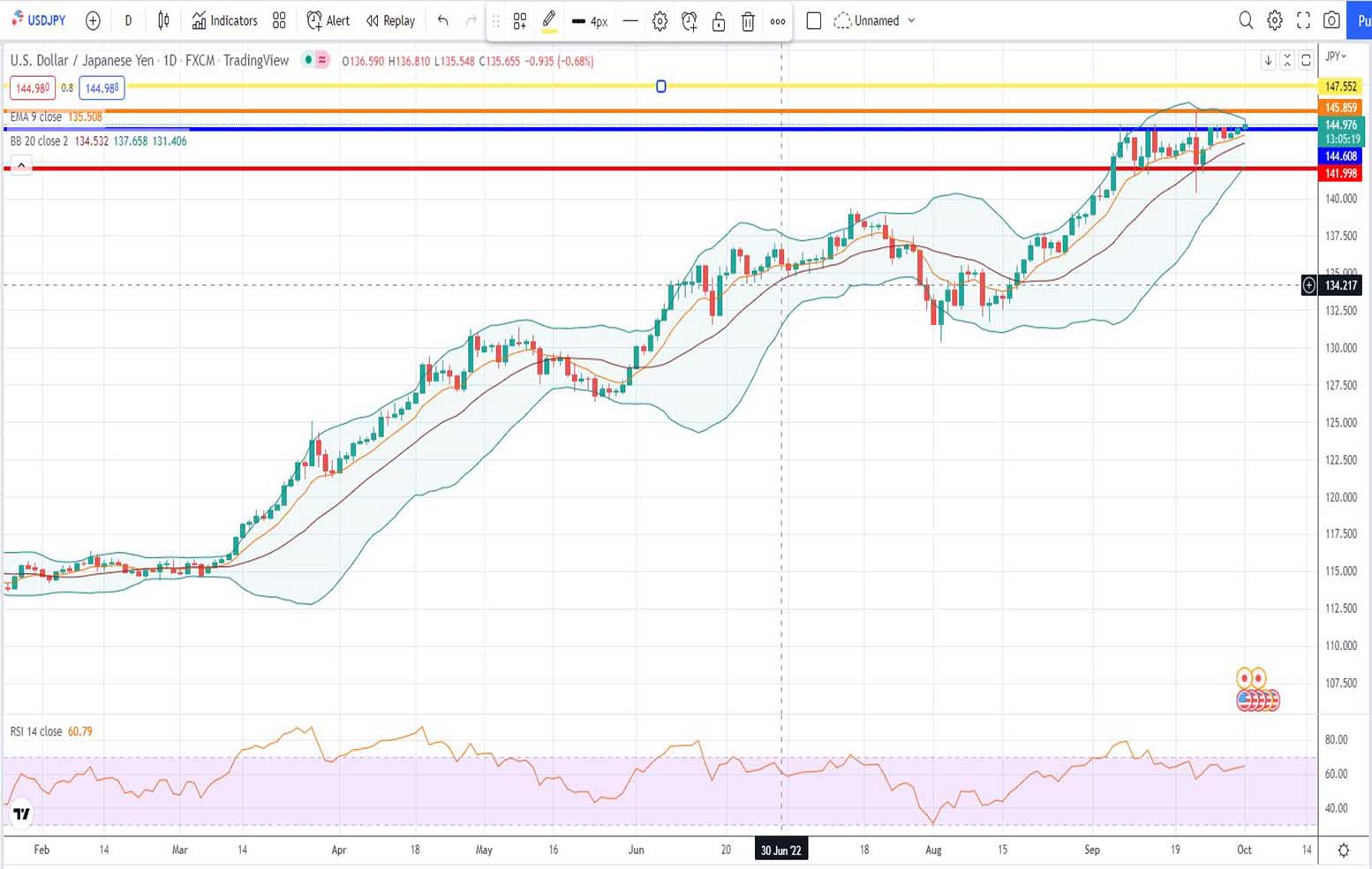
Task: Take a chart snapshot with camera icon
Action: (x=1331, y=20)
